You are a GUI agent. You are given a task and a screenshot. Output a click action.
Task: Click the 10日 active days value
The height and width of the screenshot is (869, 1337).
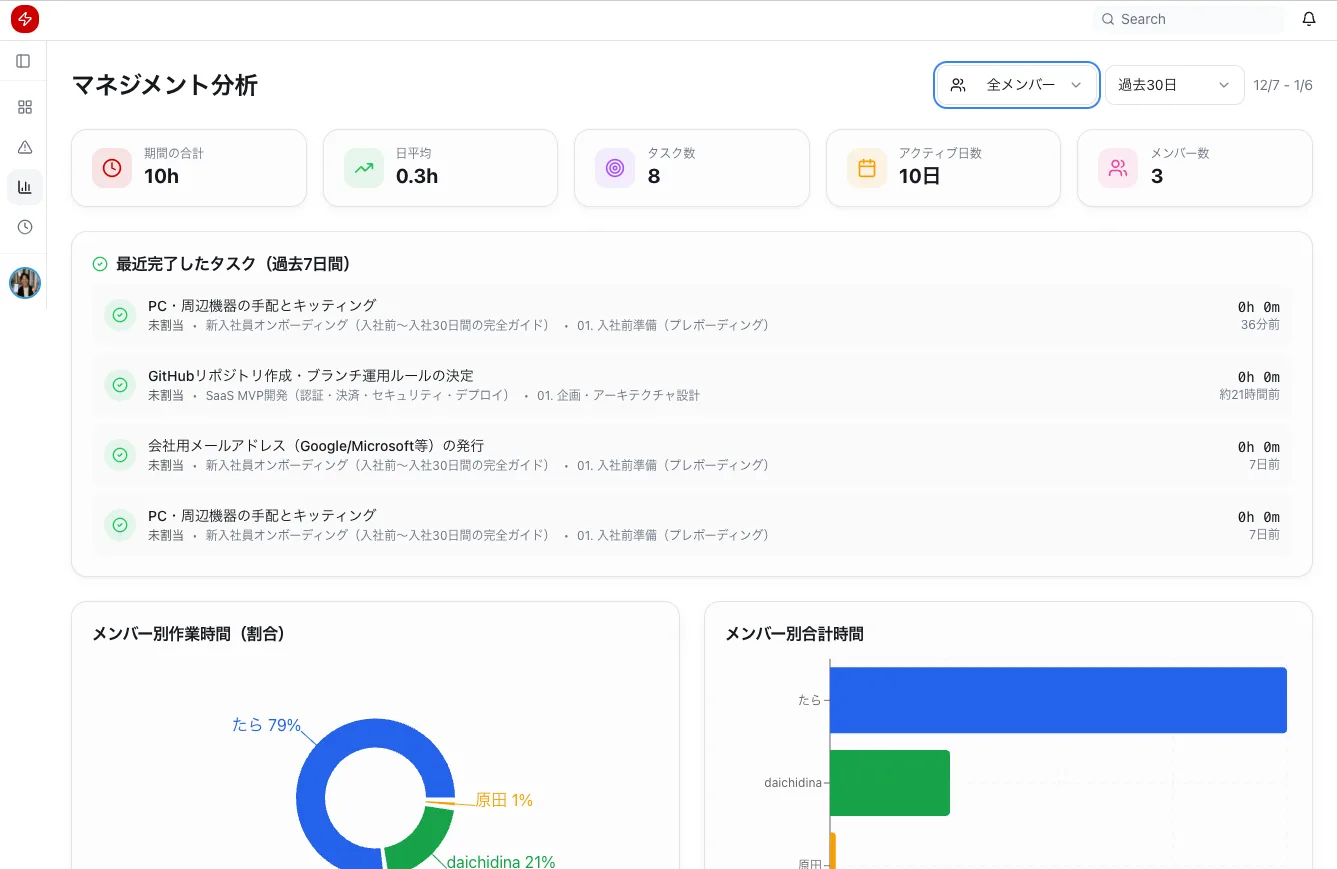pyautogui.click(x=919, y=177)
